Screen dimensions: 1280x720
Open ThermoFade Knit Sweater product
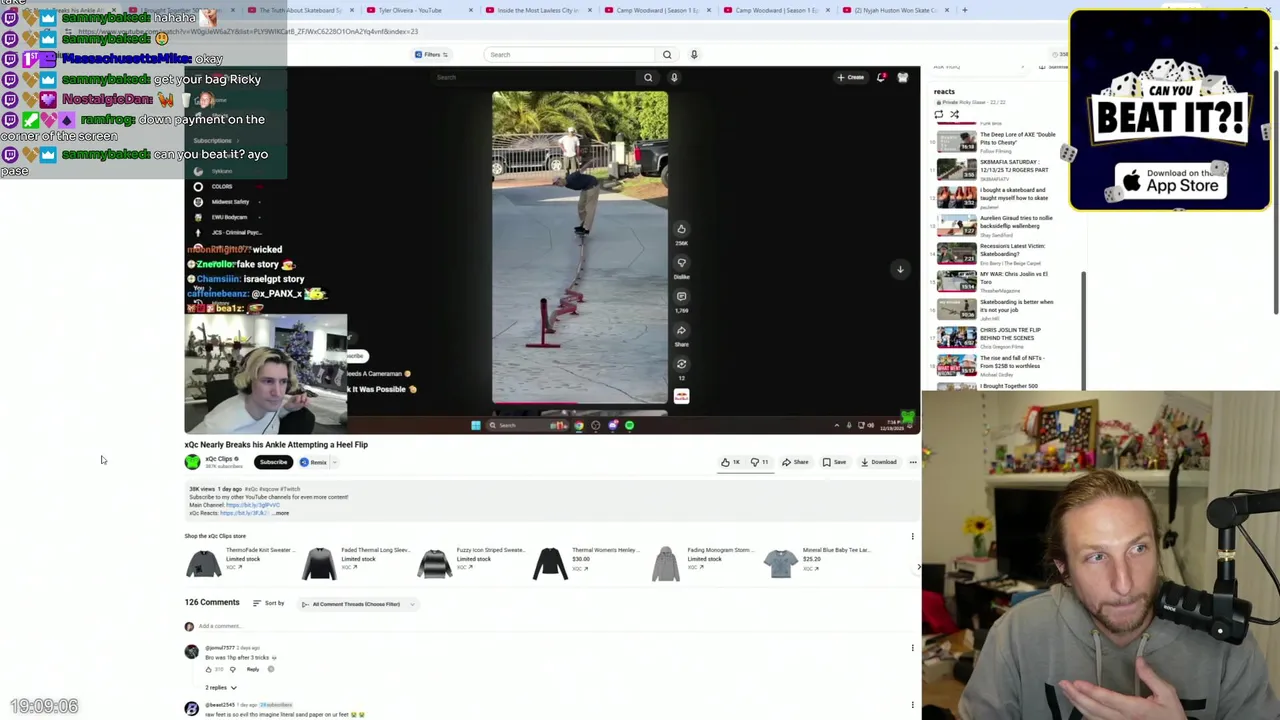(240, 563)
